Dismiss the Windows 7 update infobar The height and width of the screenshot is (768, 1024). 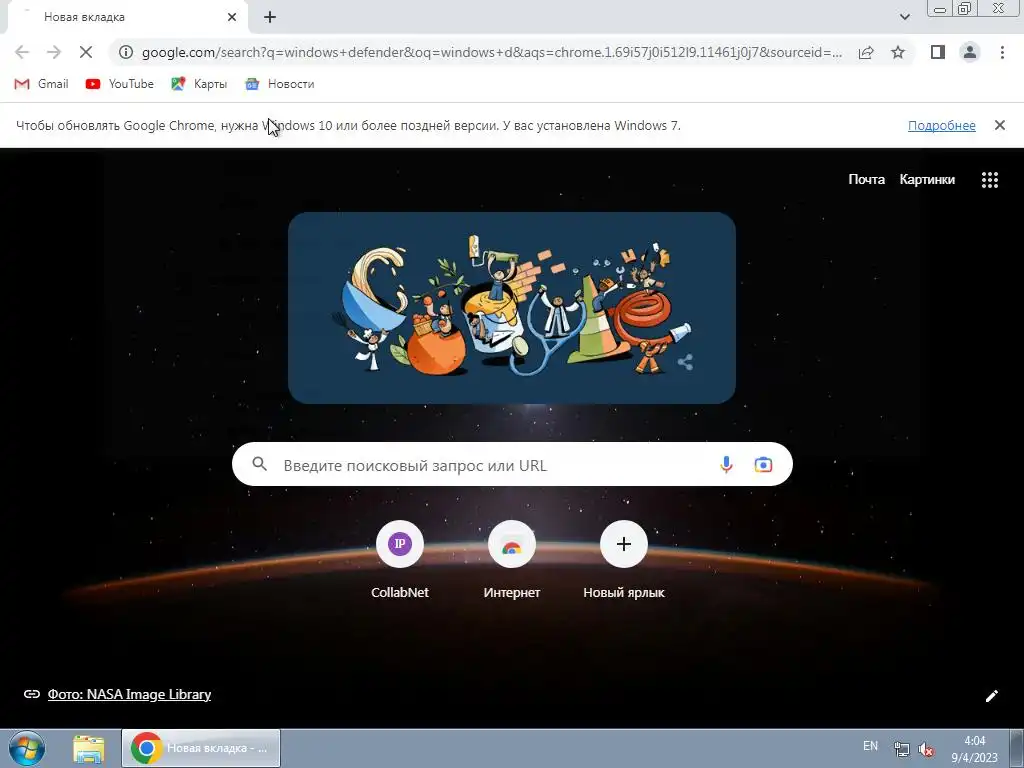pos(999,125)
